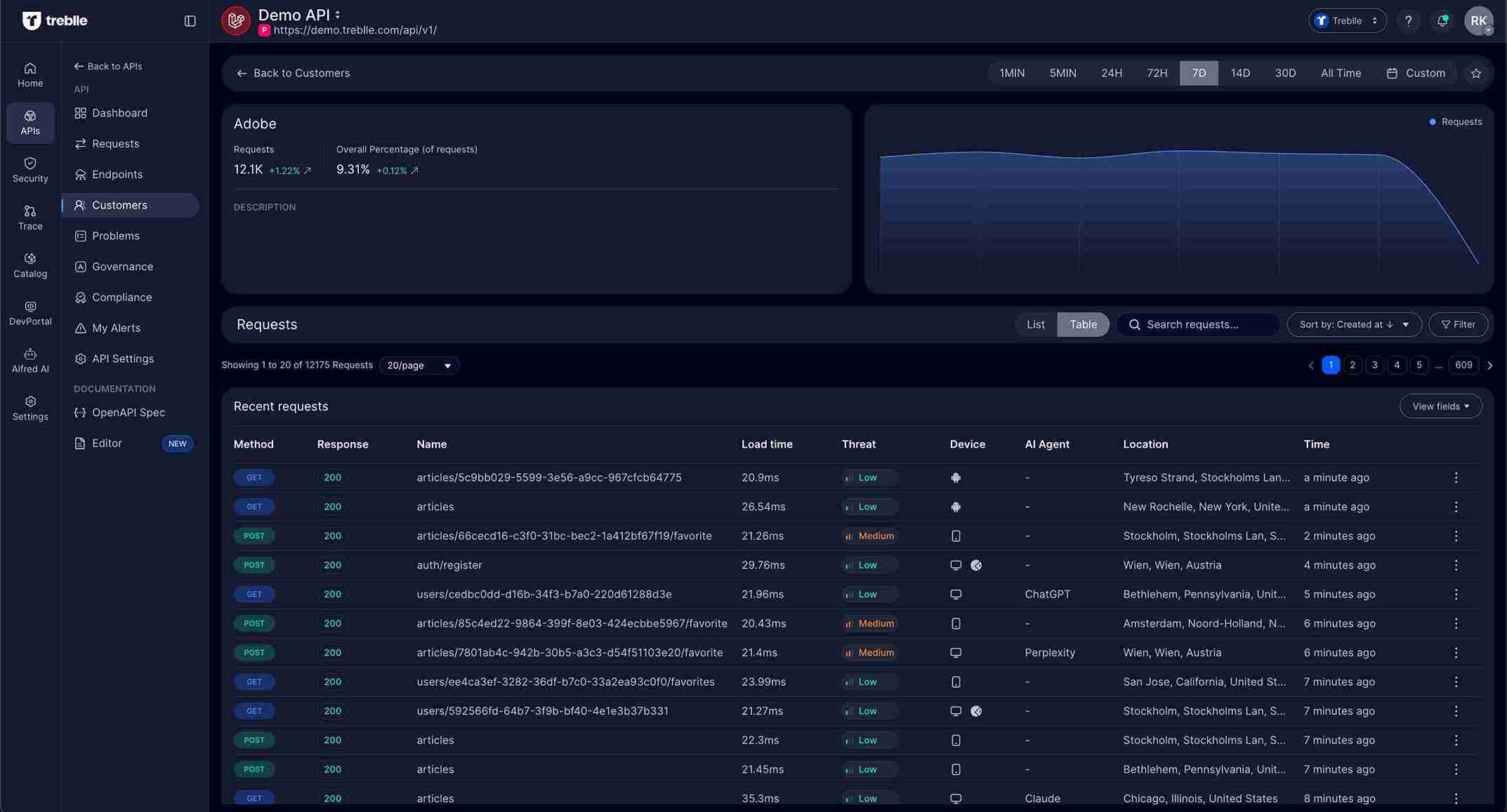The height and width of the screenshot is (812, 1507).
Task: Open the DevPortal section
Action: 29,312
